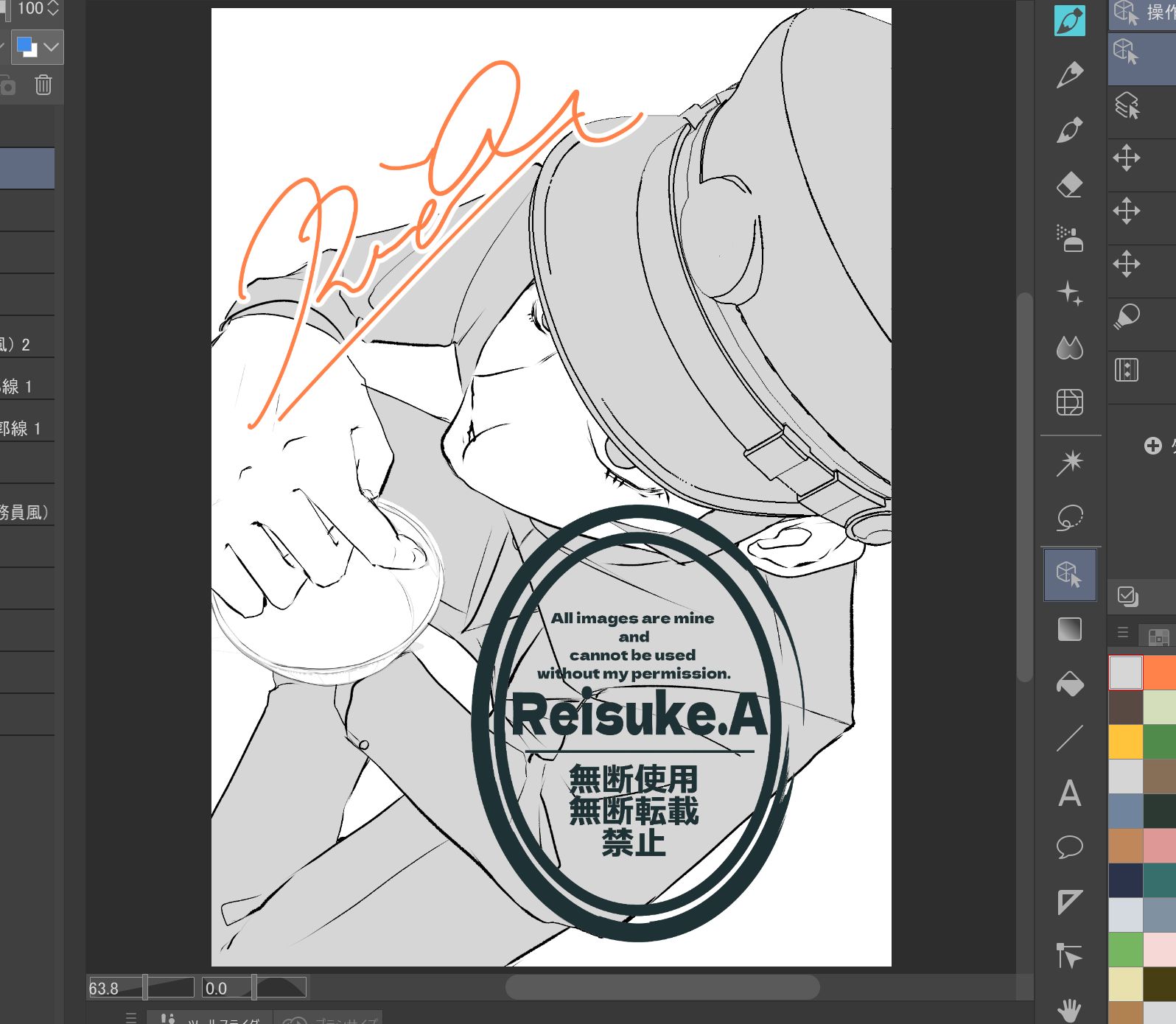The height and width of the screenshot is (1024, 1176).
Task: Pick the Fill bucket tool
Action: coord(1069,684)
